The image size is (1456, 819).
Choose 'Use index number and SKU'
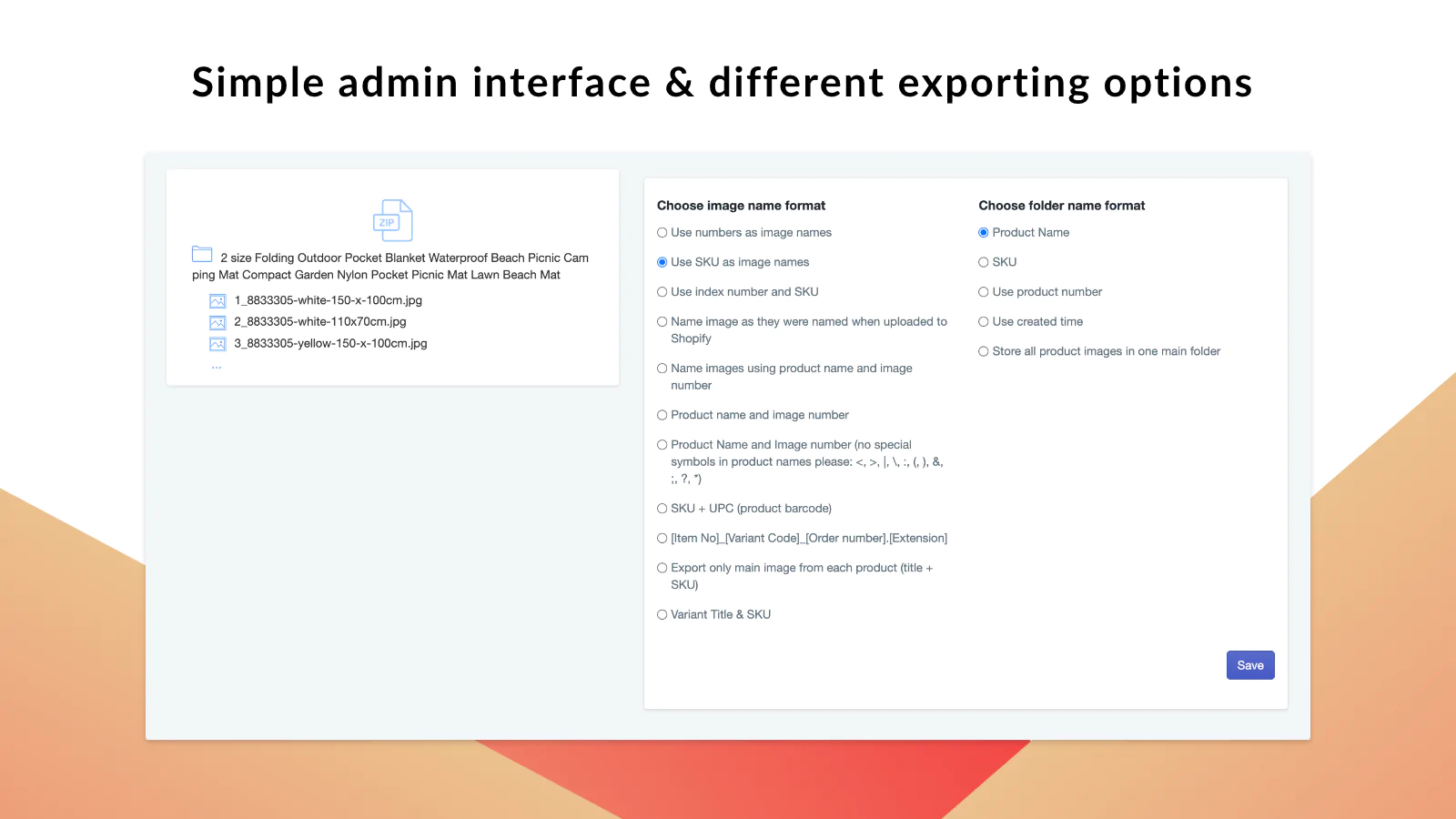(x=662, y=292)
